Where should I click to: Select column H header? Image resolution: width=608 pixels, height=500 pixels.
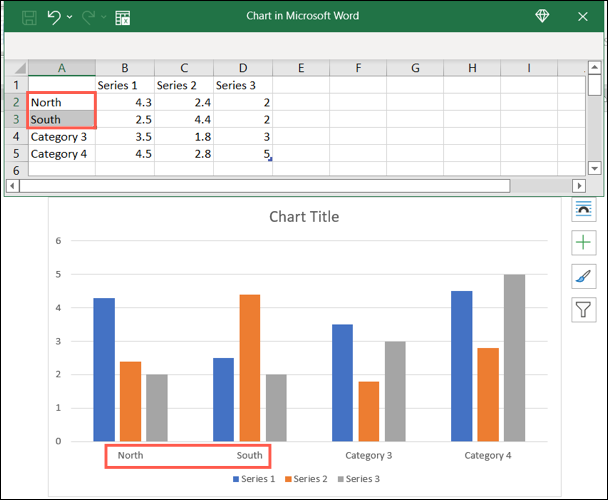tap(472, 68)
